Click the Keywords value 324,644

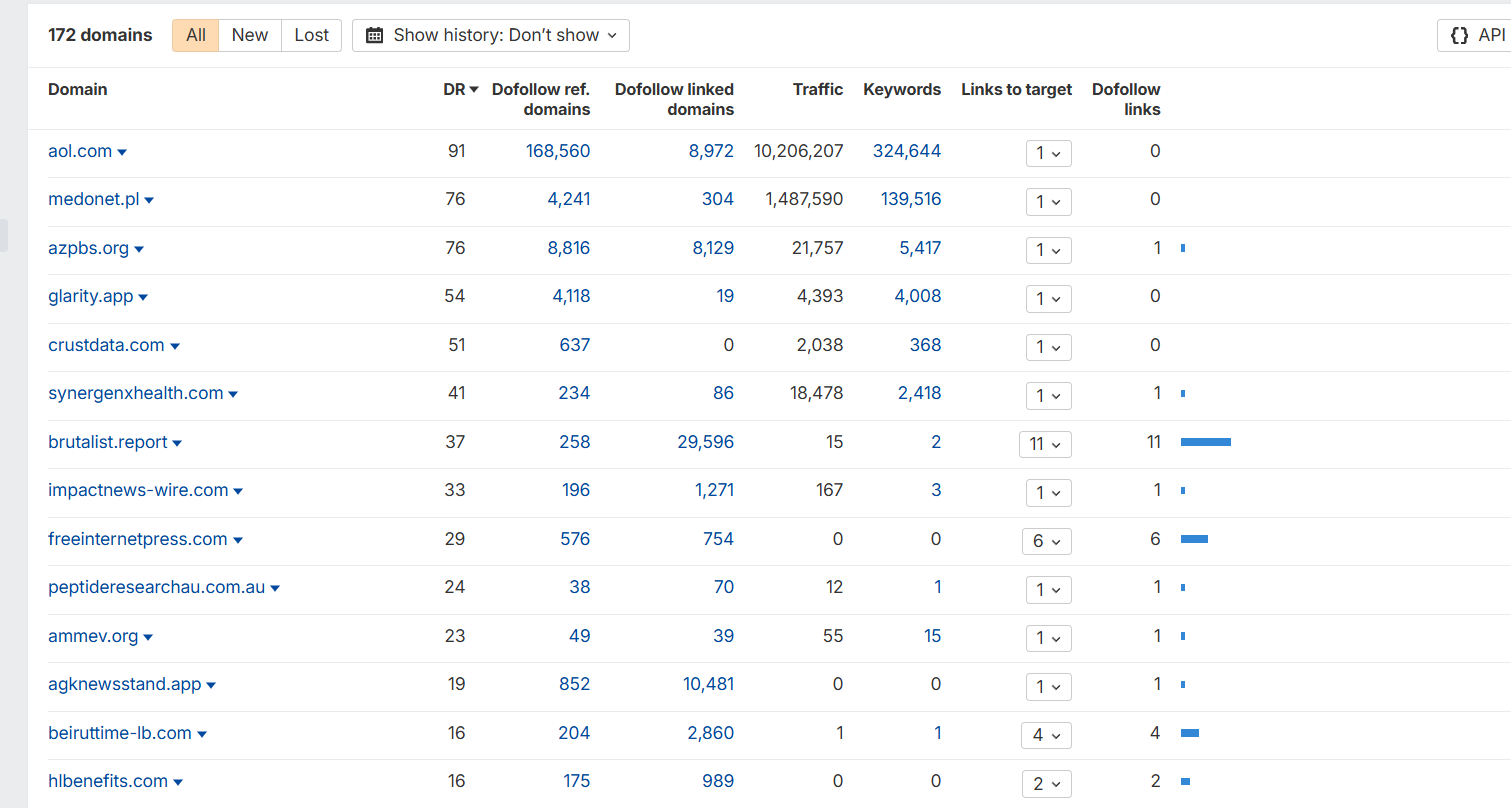coord(907,151)
